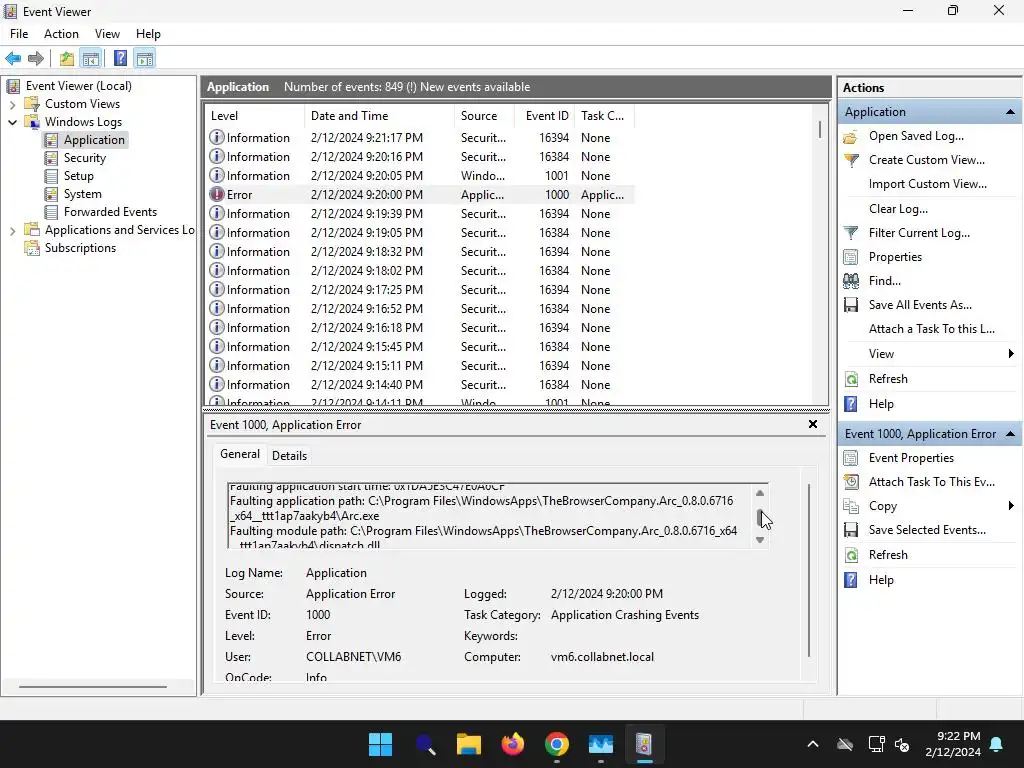Select System log in the tree
Image resolution: width=1024 pixels, height=768 pixels.
tap(82, 194)
